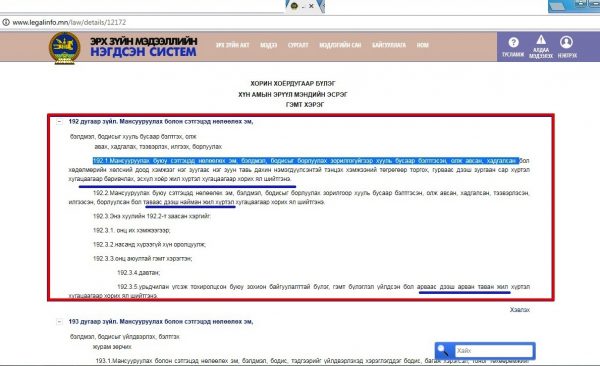
Task: Click the Хайх search input field
Action: 493,351
